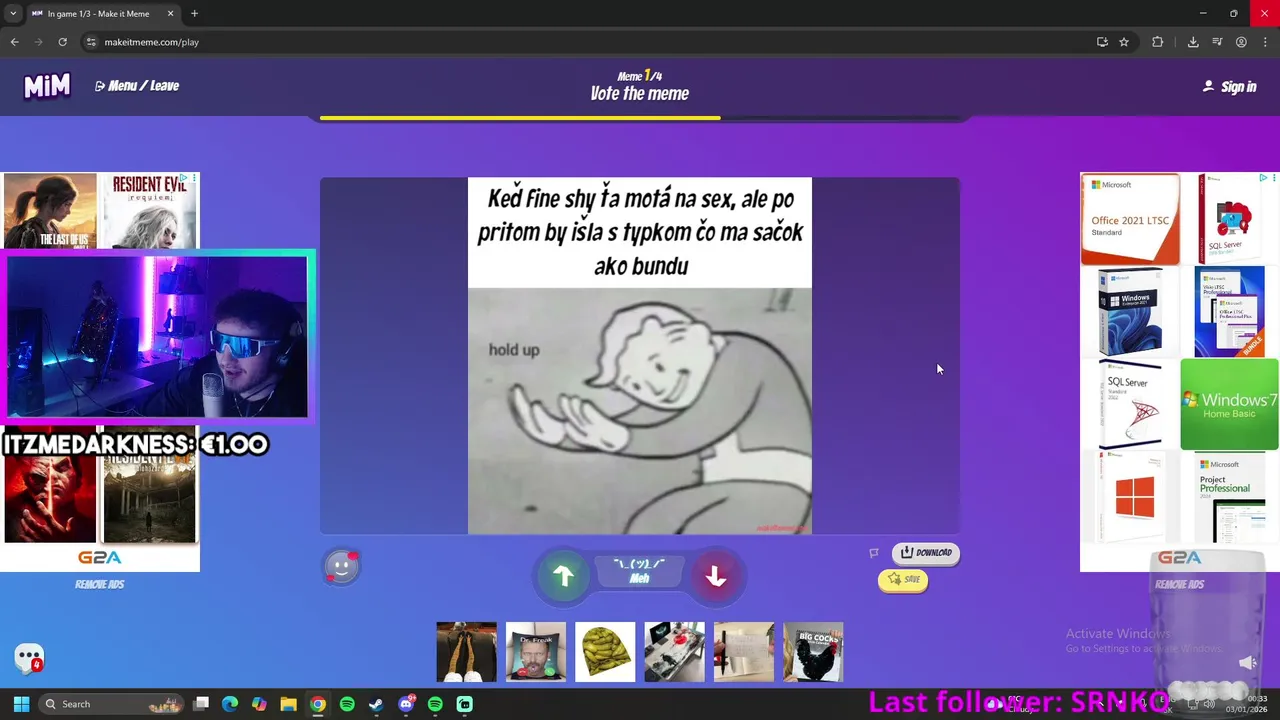Click the taskbar Search box
The image size is (1280, 720).
110,704
